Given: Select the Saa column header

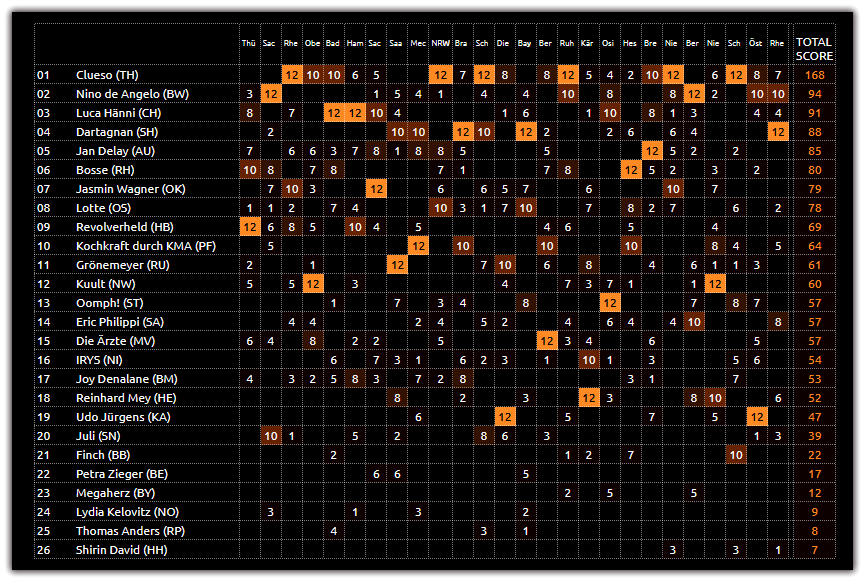Looking at the screenshot, I should point(396,43).
